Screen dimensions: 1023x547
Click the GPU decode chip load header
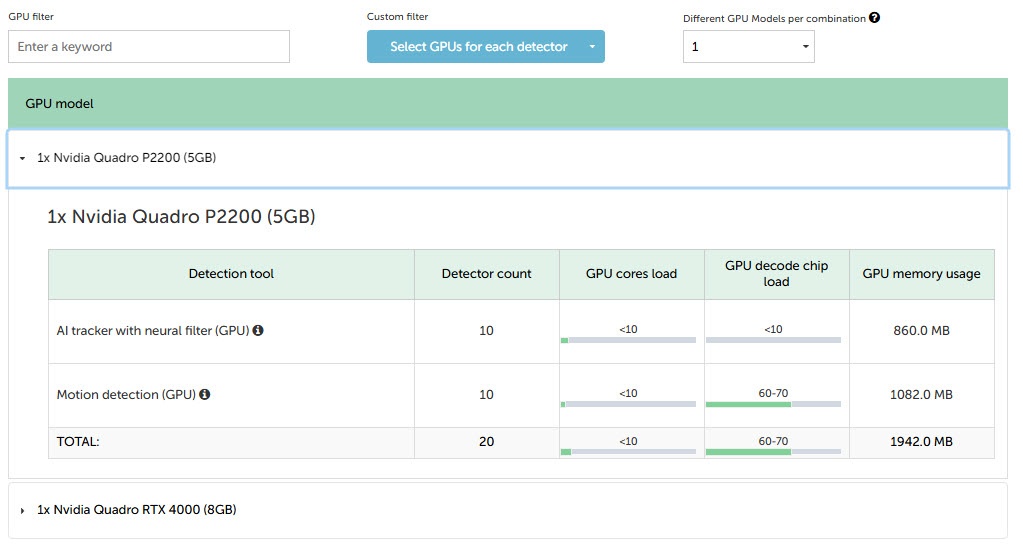pyautogui.click(x=776, y=274)
